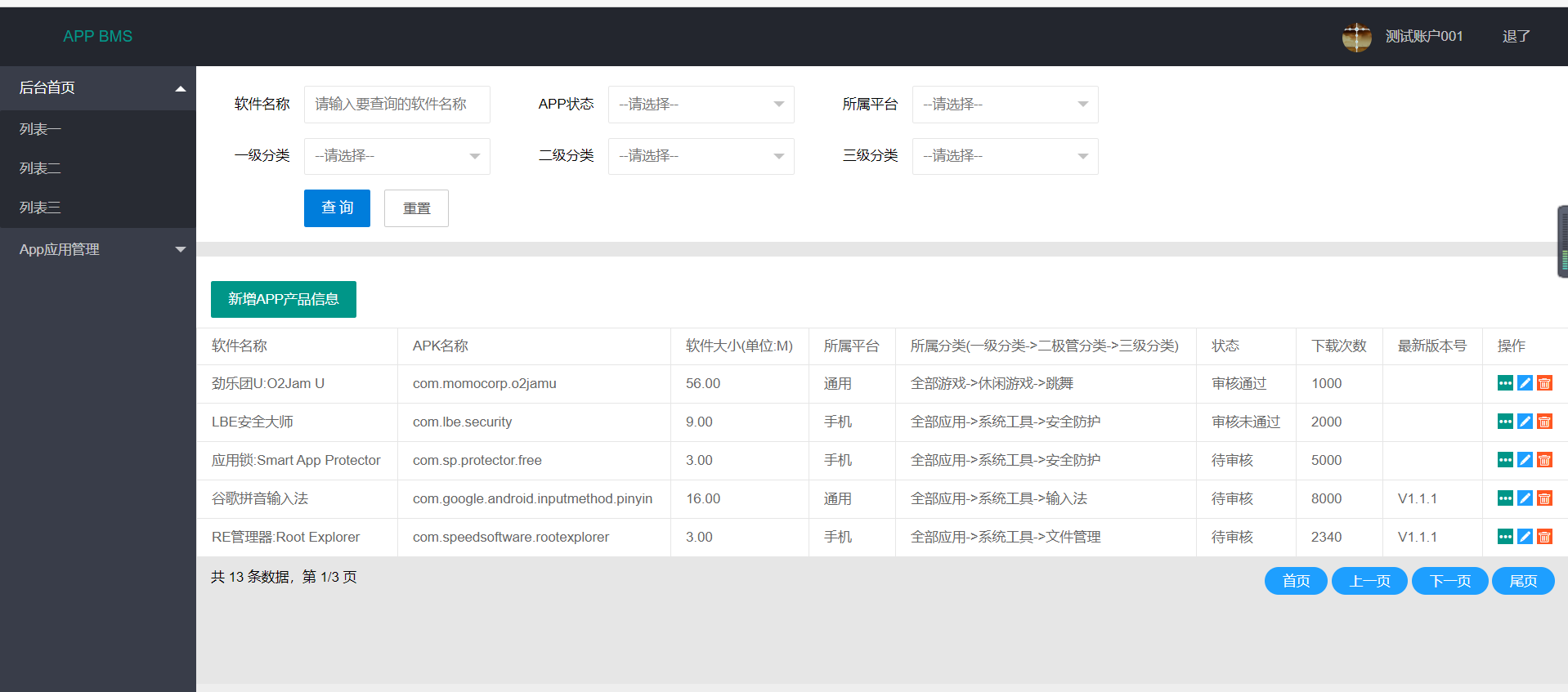Open 列表二 in the sidebar
Image resolution: width=1568 pixels, height=692 pixels.
pyautogui.click(x=98, y=168)
